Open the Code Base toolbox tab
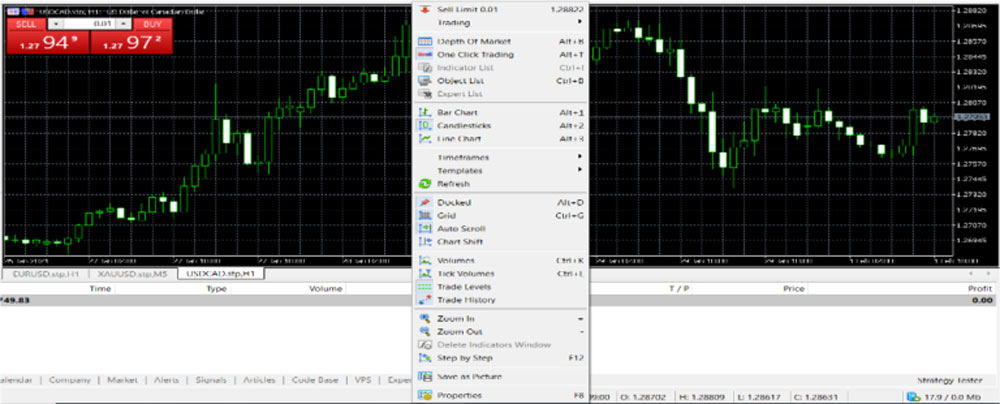1000x404 pixels. (x=315, y=380)
